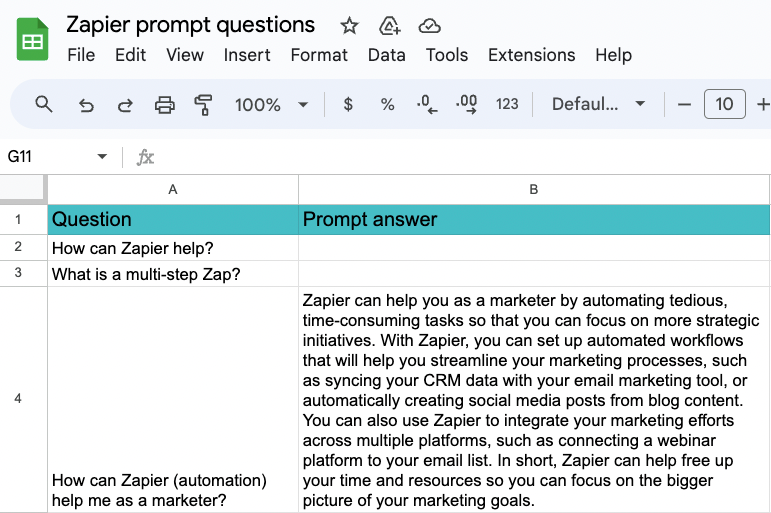This screenshot has width=771, height=513.
Task: Star the Zapier prompt questions document
Action: pyautogui.click(x=349, y=26)
